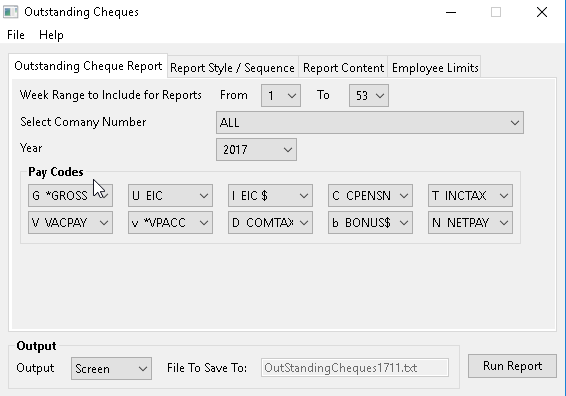Open the b BONUS$ pay code dropdown
Image resolution: width=566 pixels, height=396 pixels.
coord(370,223)
